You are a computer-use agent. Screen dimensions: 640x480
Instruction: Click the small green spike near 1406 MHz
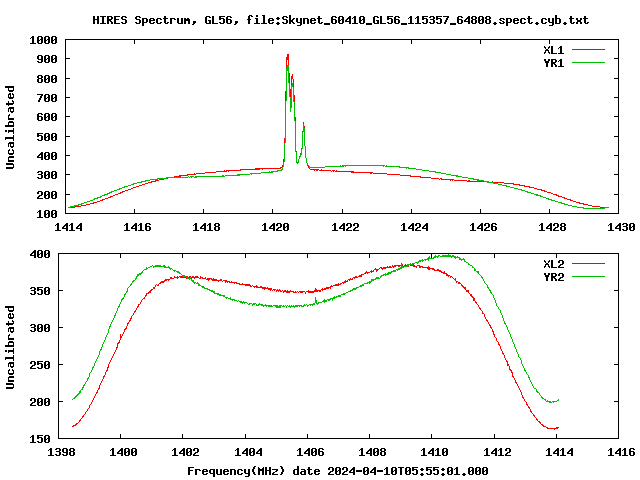pos(316,300)
